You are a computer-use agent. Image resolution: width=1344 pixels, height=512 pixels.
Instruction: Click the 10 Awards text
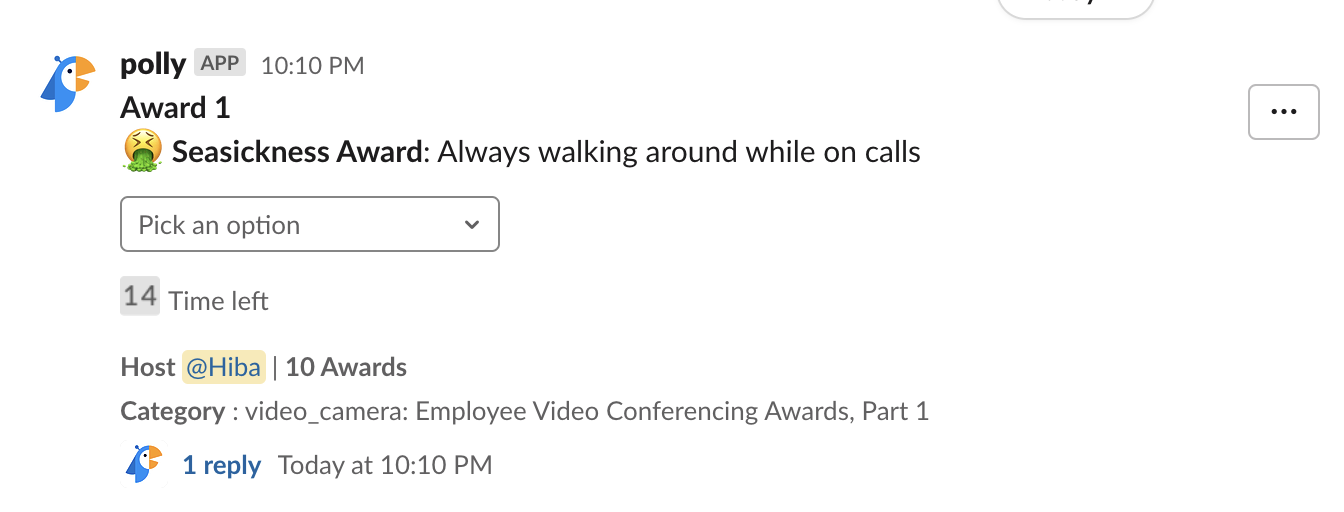pyautogui.click(x=346, y=367)
